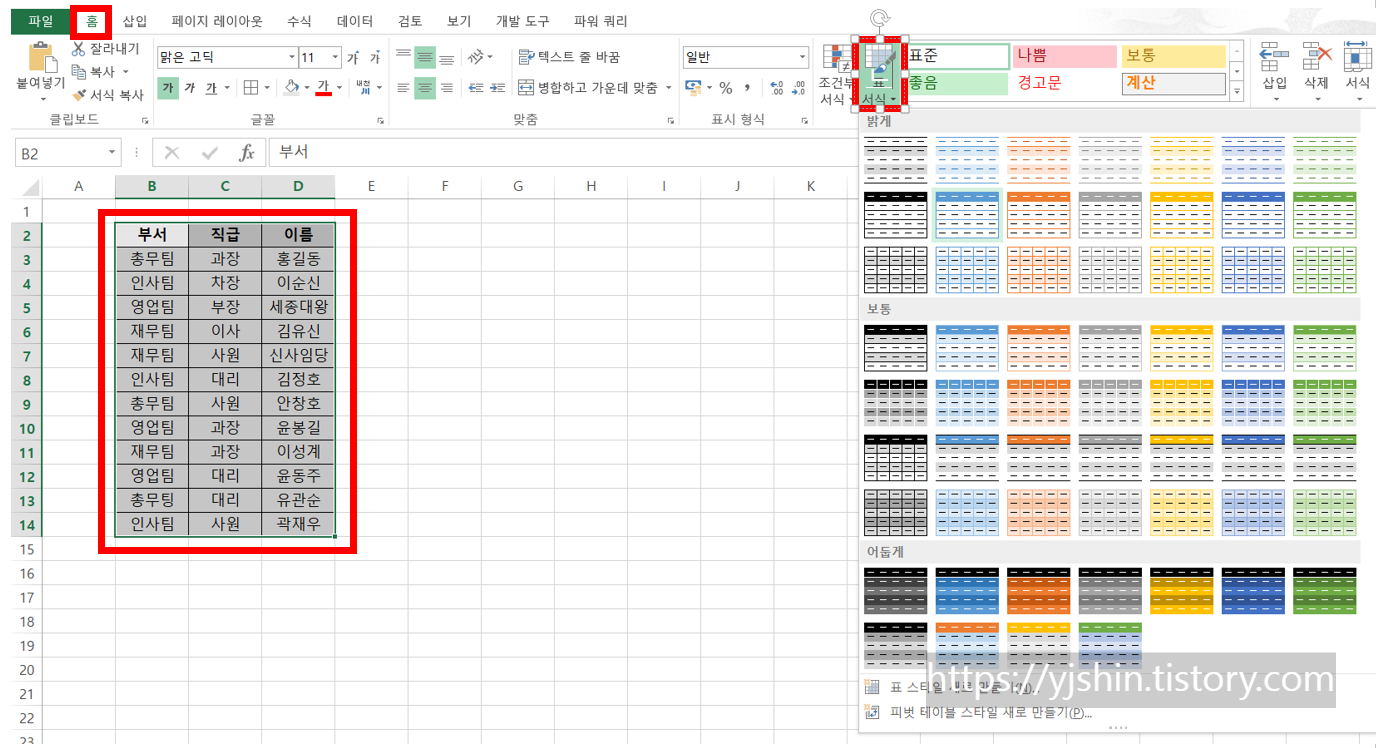This screenshot has width=1376, height=748.
Task: Choose New PivotTable Style (피벗 테이블 스타일 새로 만들기)
Action: pos(990,713)
